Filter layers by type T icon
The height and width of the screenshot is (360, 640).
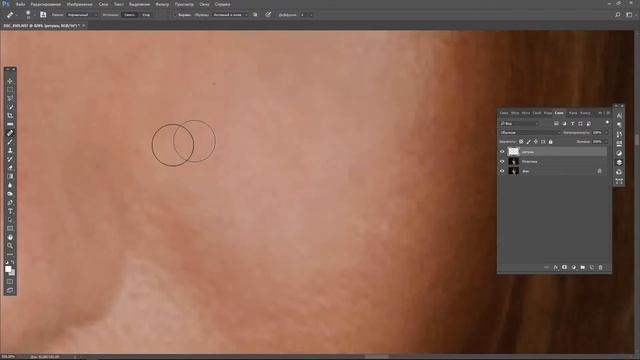[x=572, y=123]
